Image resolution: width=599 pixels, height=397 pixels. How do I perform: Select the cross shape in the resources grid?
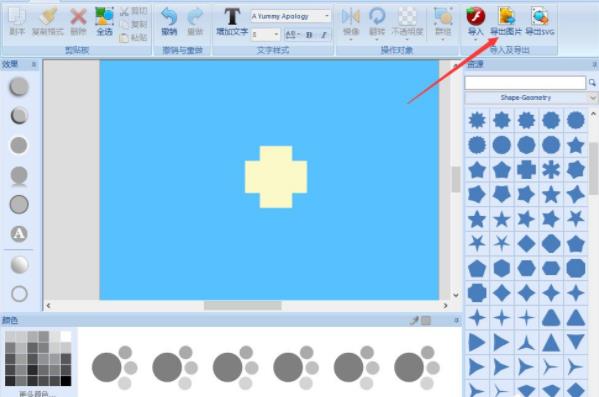point(526,170)
